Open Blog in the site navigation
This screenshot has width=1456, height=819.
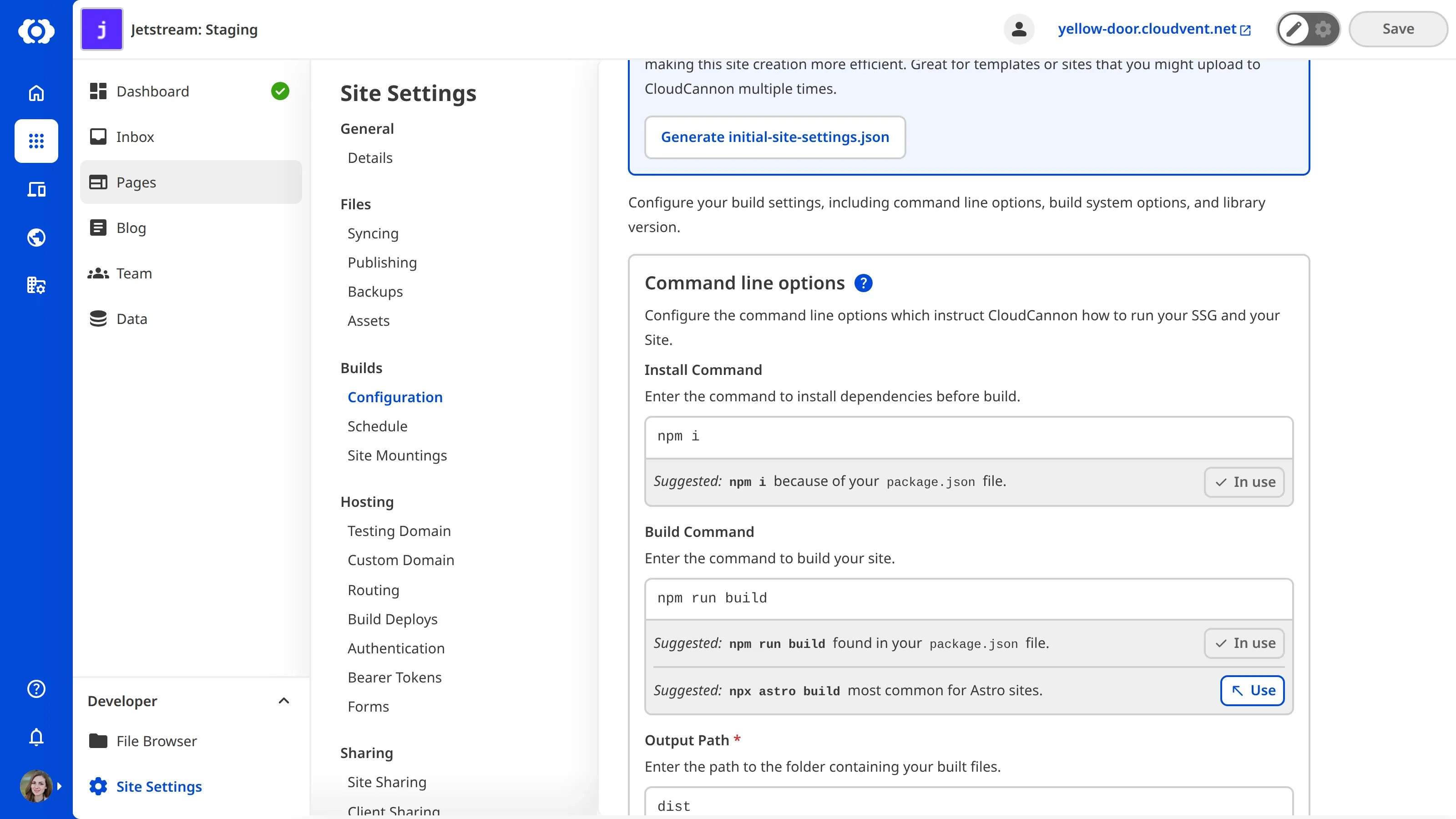pos(191,228)
